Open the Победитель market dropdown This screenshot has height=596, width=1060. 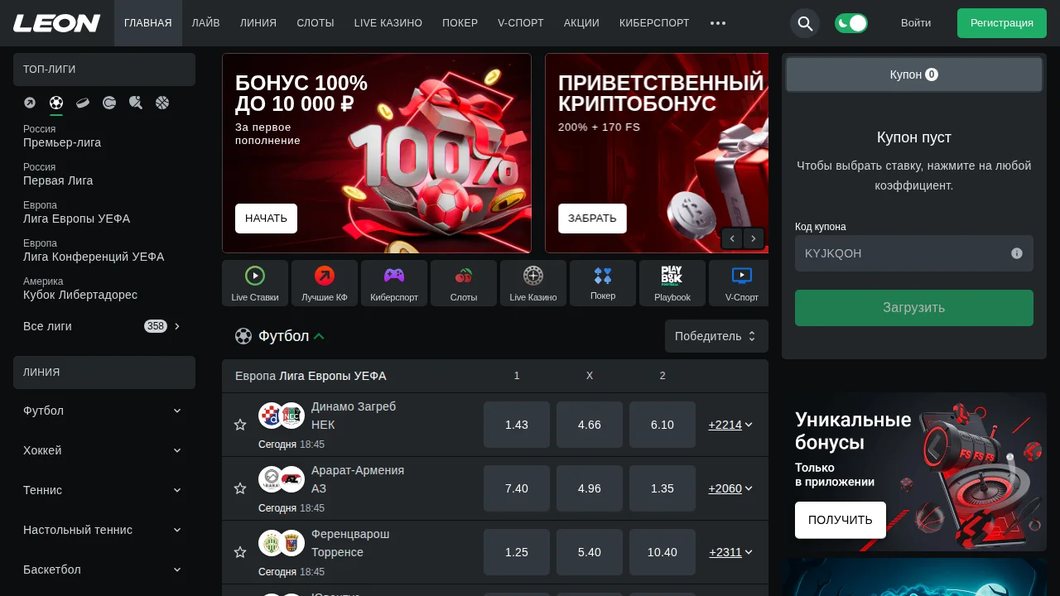[716, 336]
